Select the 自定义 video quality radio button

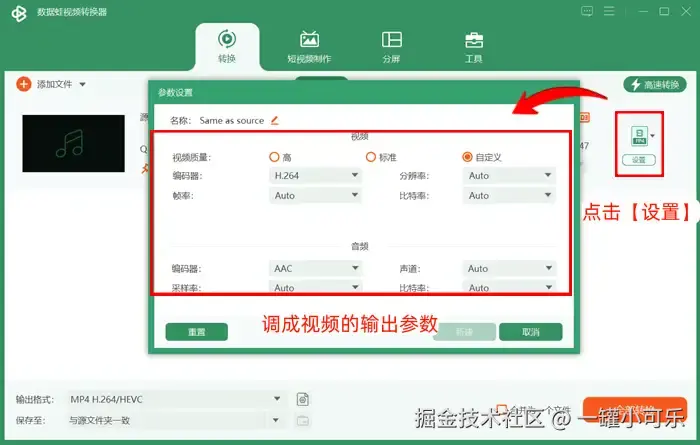(x=467, y=157)
